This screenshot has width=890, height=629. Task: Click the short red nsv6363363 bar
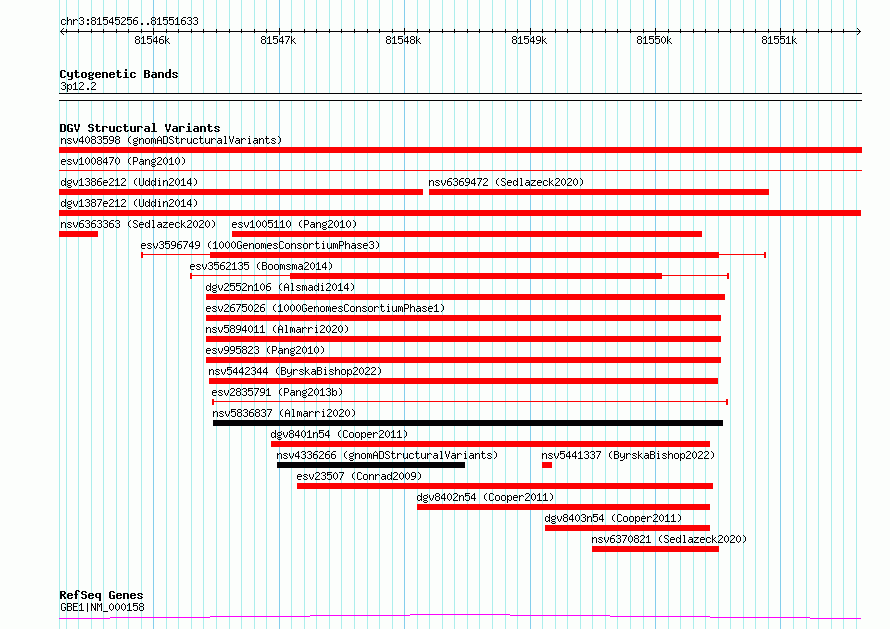(78, 234)
